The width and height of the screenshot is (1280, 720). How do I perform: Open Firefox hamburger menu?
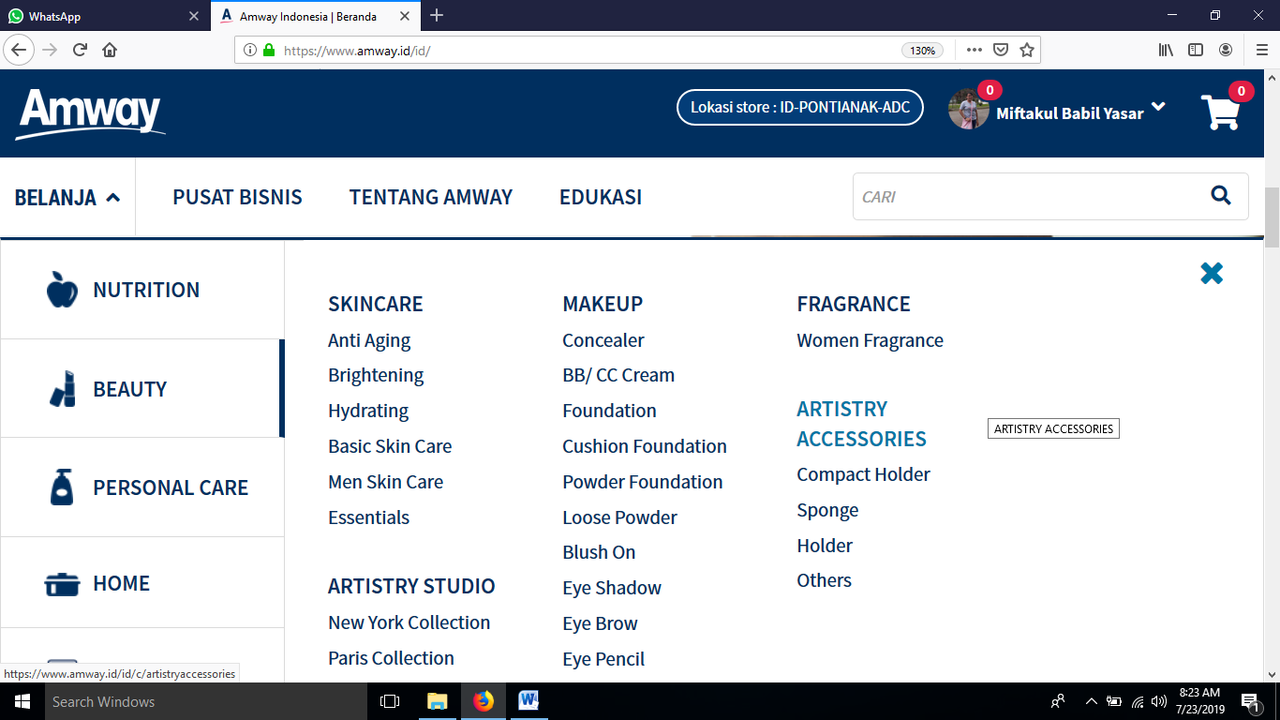[x=1262, y=50]
